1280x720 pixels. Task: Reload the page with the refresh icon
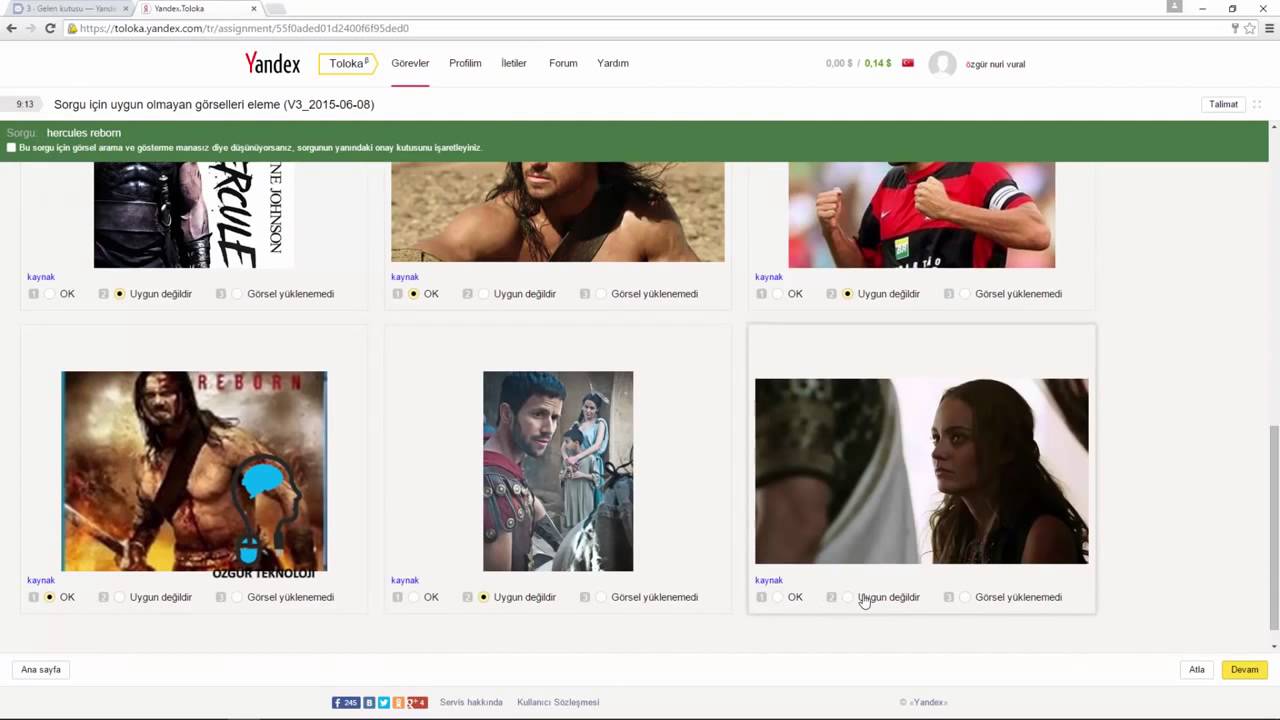[x=50, y=28]
